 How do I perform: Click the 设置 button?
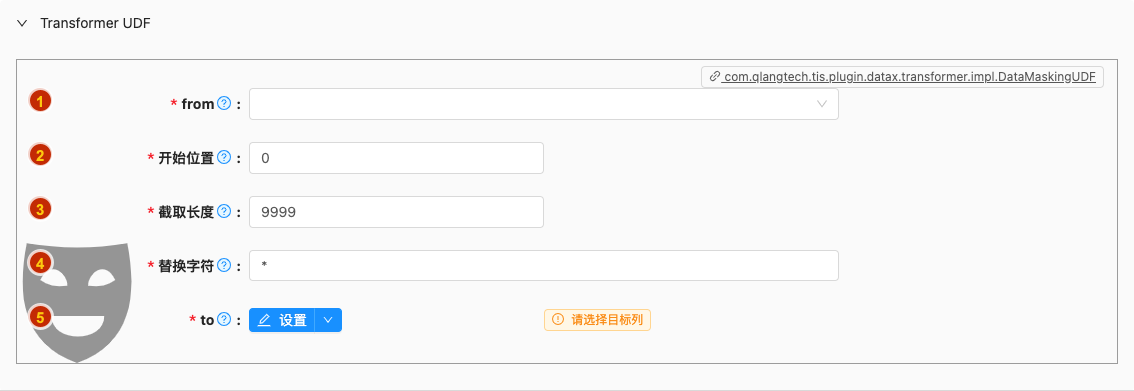282,320
